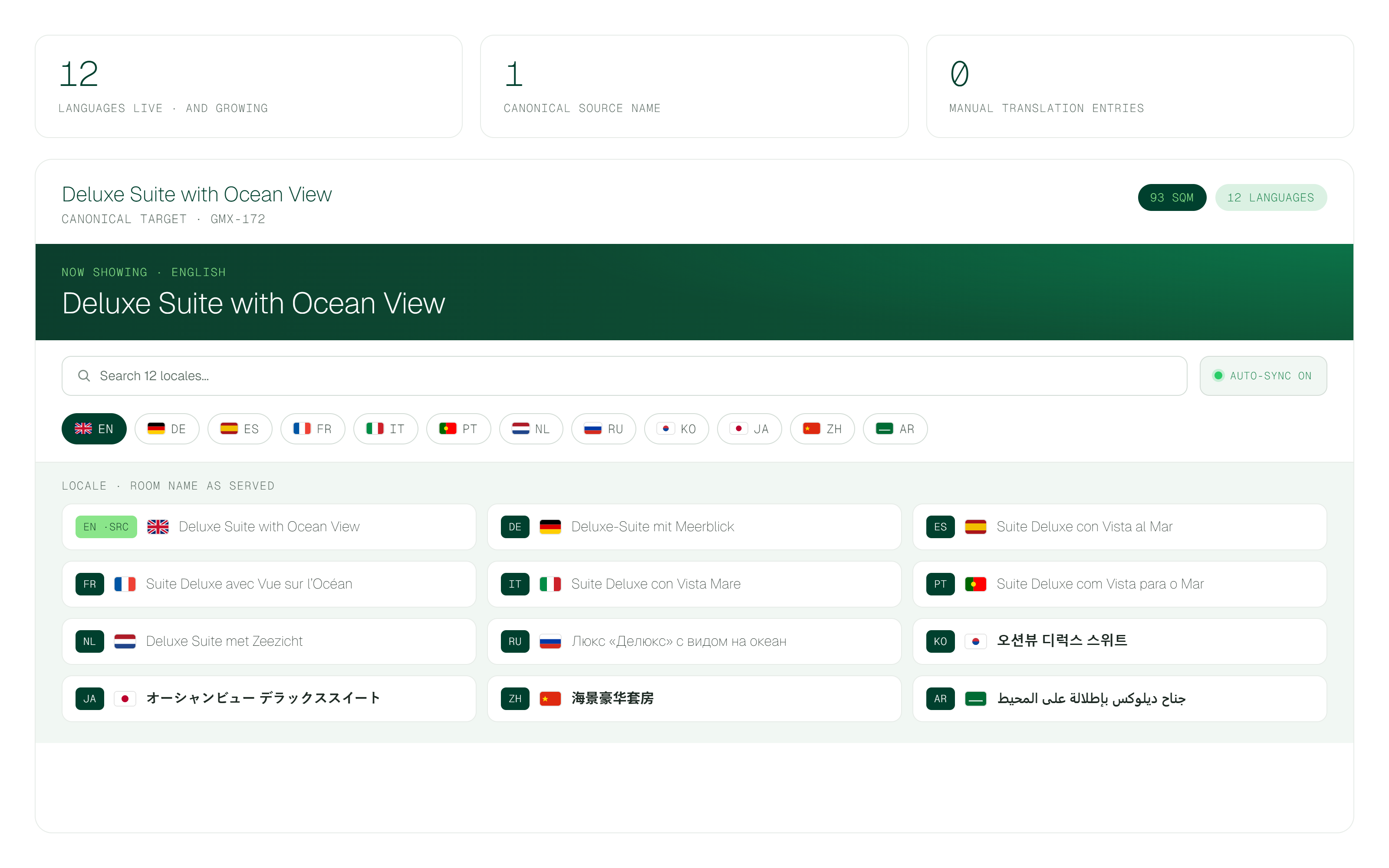Click the JA code badge in locale list
Screen dimensions: 1389x868
click(90, 699)
